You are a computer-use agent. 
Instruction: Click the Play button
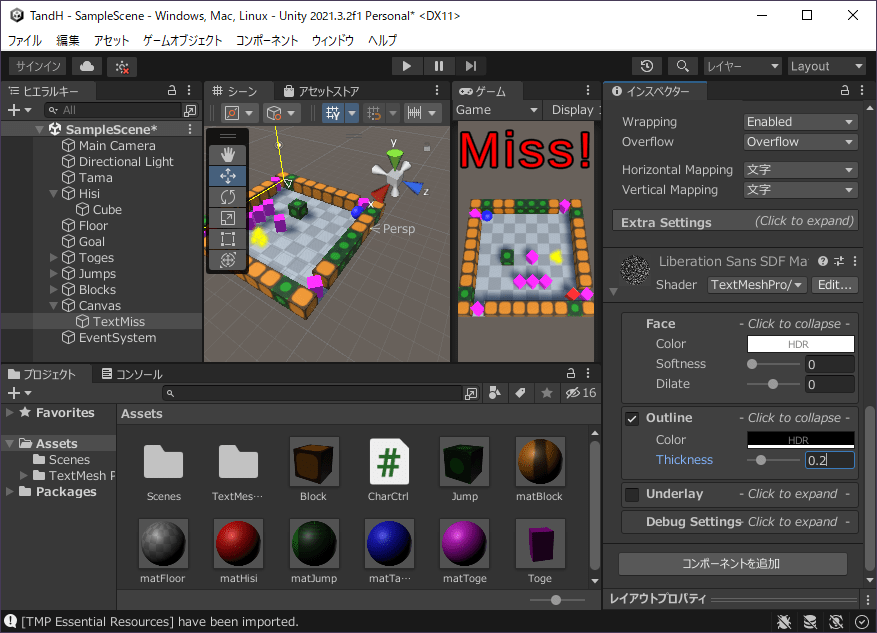(407, 66)
